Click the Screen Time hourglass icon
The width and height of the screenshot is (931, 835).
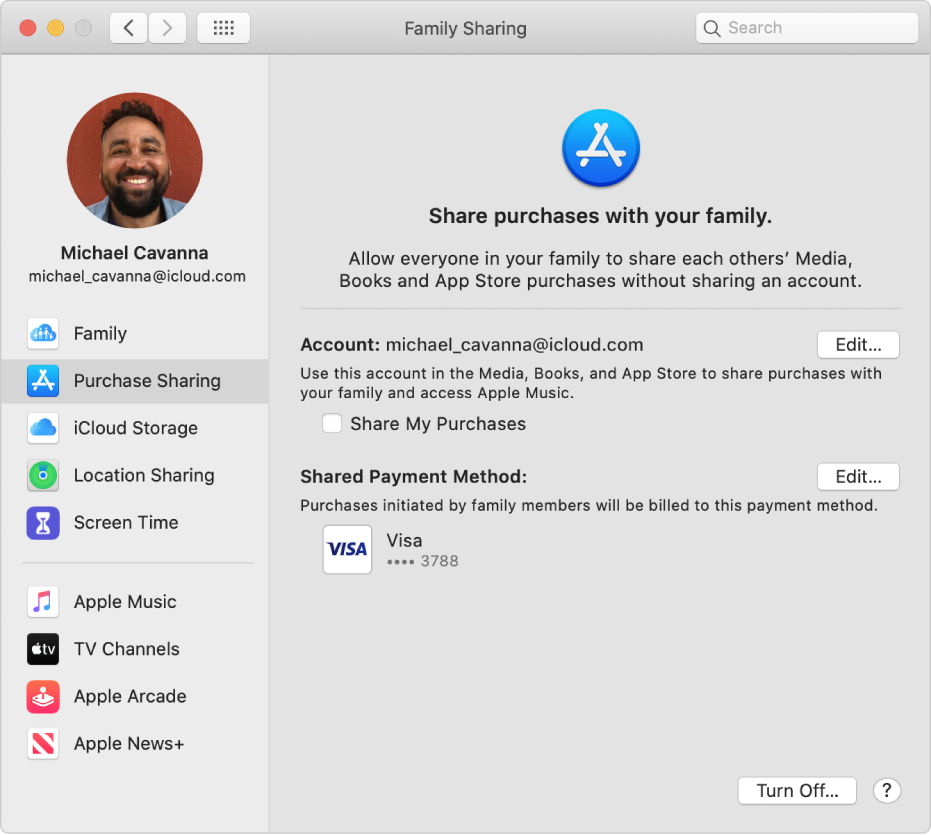[43, 523]
